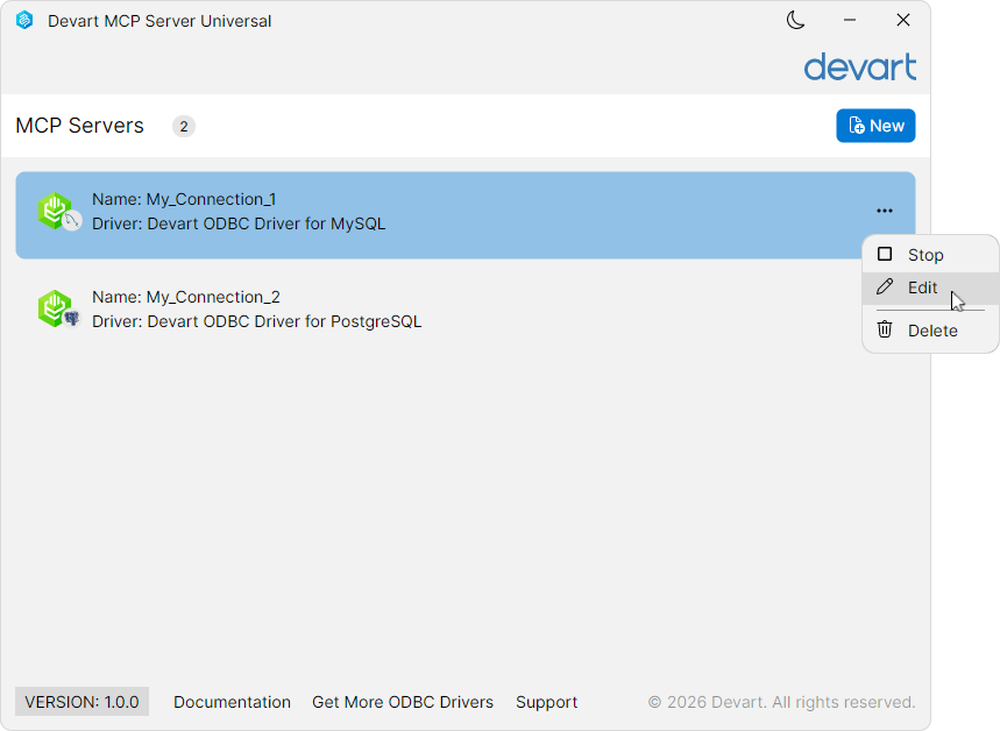
Task: Click the PostgreSQL ODBC driver icon
Action: [x=59, y=309]
